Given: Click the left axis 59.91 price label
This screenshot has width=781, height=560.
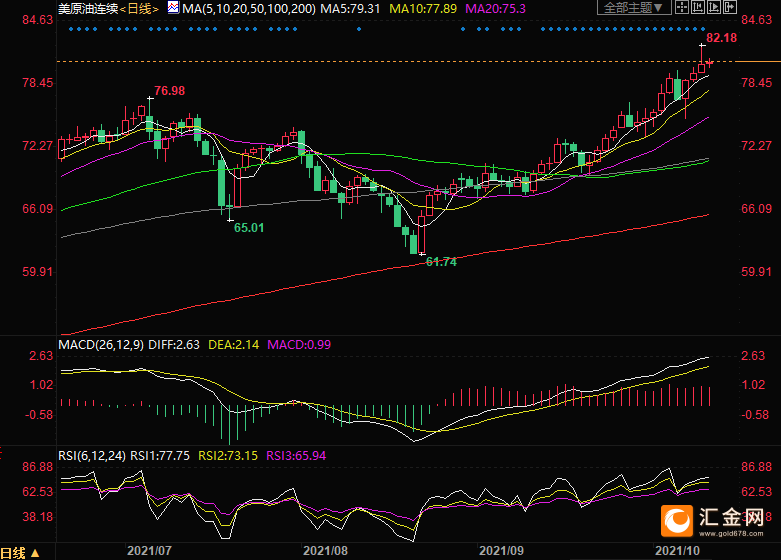Looking at the screenshot, I should 37,272.
